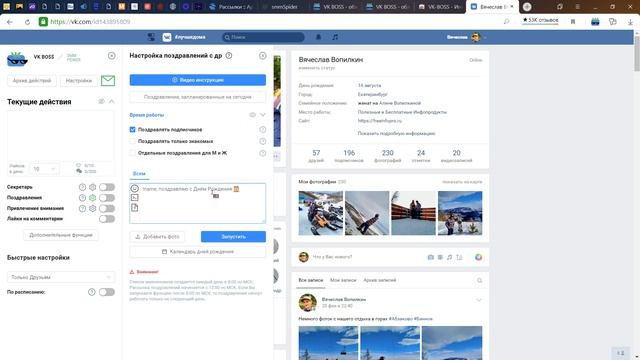Open VK music note icon in header
This screenshot has height=360, width=640.
[x=335, y=37]
